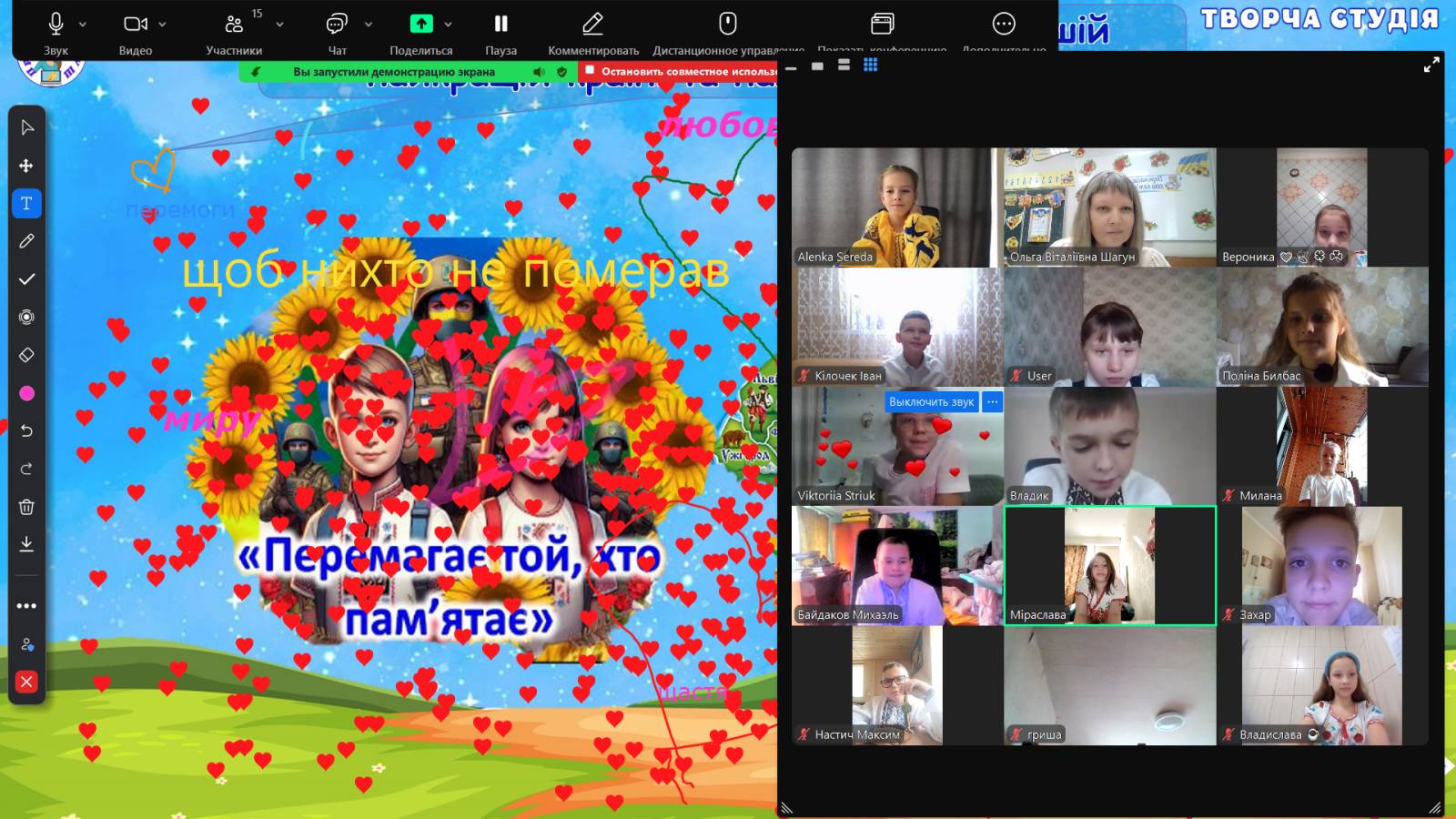1456x819 pixels.
Task: Select the checkmark stamp tool
Action: 26,279
